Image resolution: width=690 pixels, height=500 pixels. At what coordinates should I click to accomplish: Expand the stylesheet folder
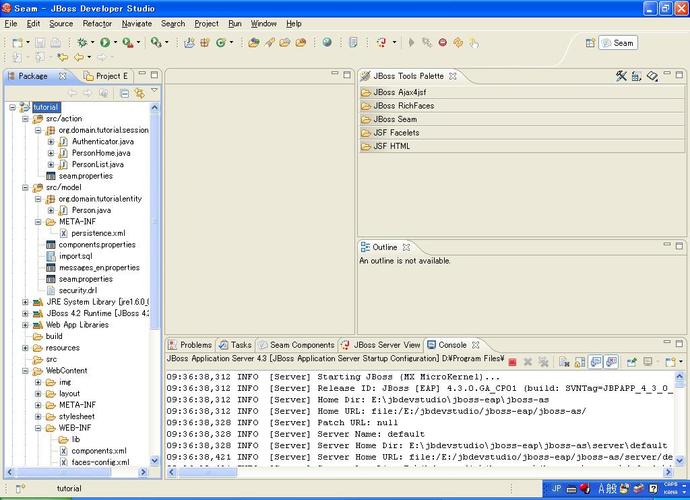click(x=38, y=416)
